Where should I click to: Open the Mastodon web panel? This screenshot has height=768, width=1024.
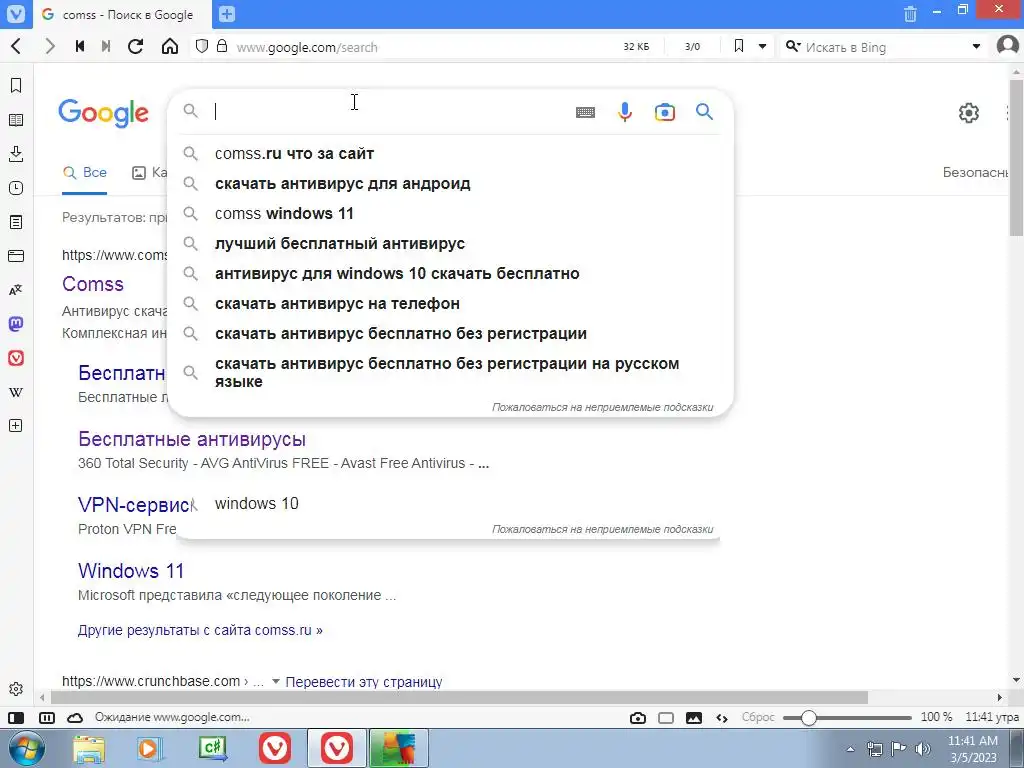(16, 324)
